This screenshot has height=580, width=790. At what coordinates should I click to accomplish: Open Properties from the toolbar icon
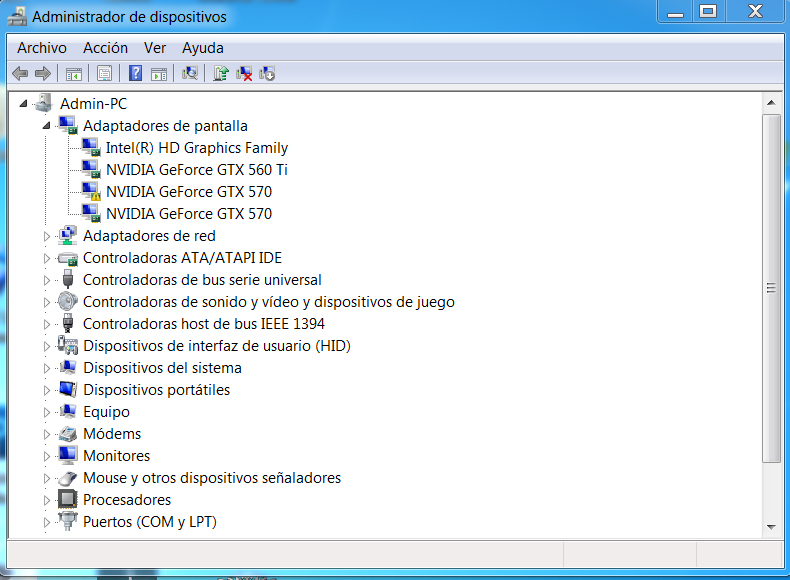pyautogui.click(x=104, y=74)
